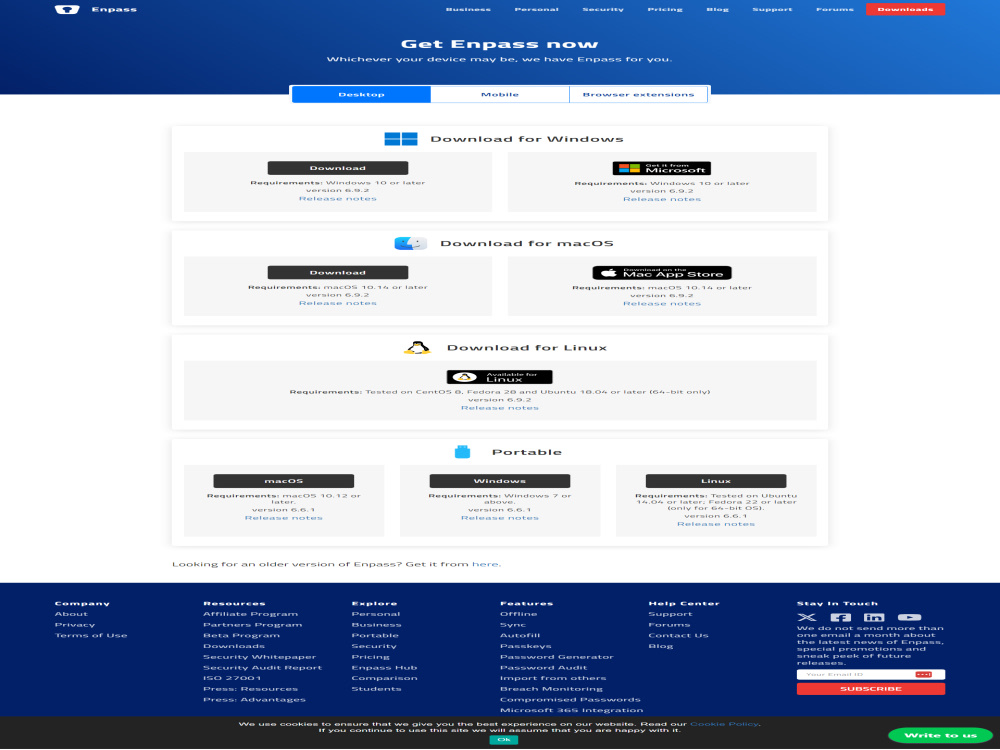
Task: Click the Available for Linux badge
Action: click(x=499, y=377)
